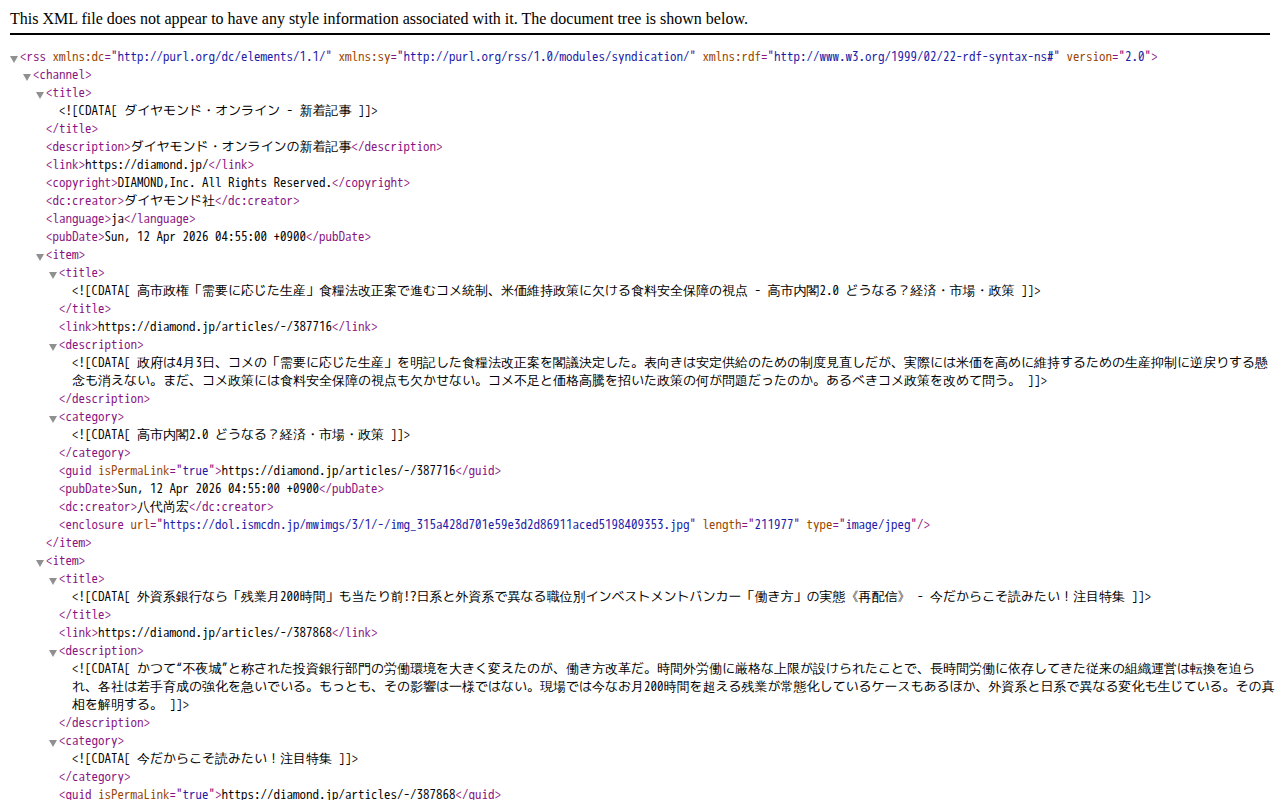Click the channel pubDate line below language
Viewport: 1280px width, 800px height.
coord(208,237)
